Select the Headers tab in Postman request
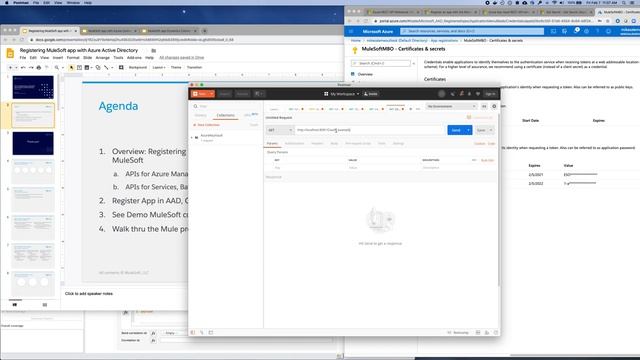640x360 pixels. click(317, 144)
